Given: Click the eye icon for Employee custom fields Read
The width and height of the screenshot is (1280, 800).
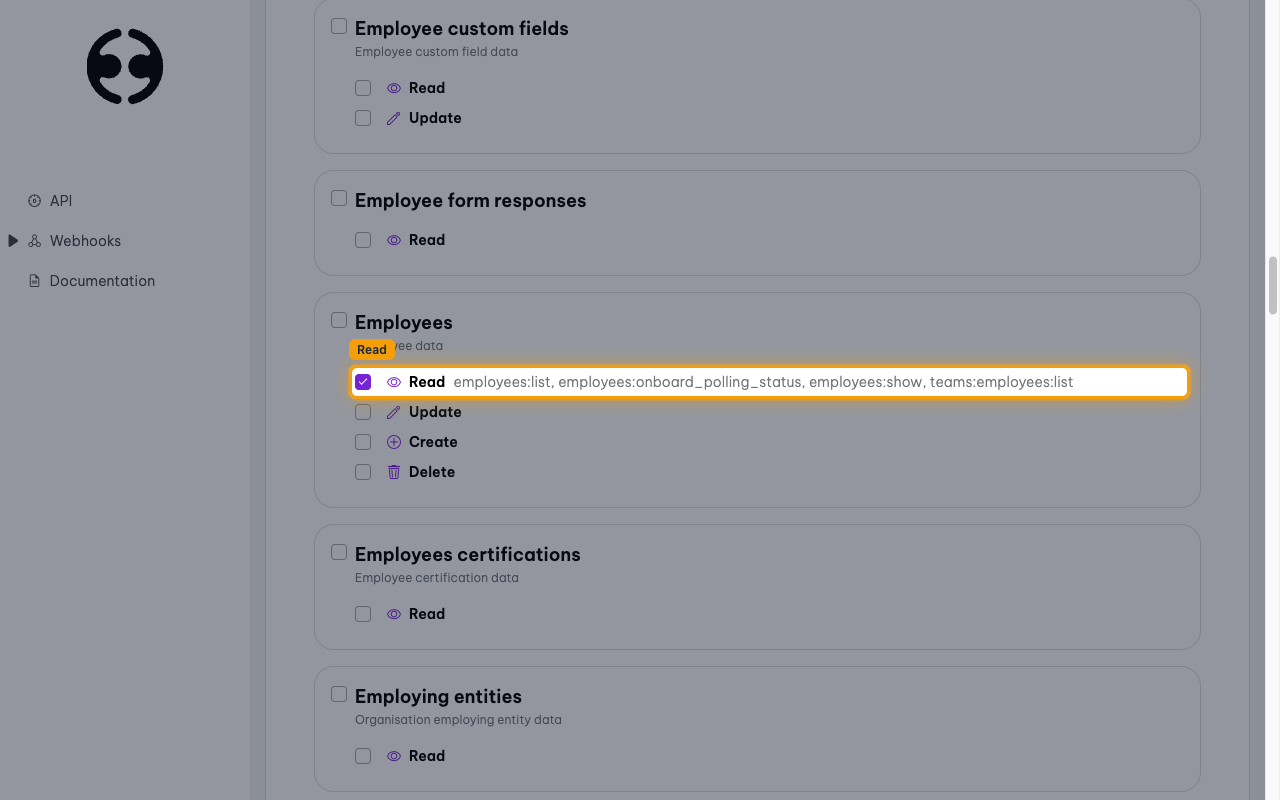Looking at the screenshot, I should pyautogui.click(x=394, y=88).
